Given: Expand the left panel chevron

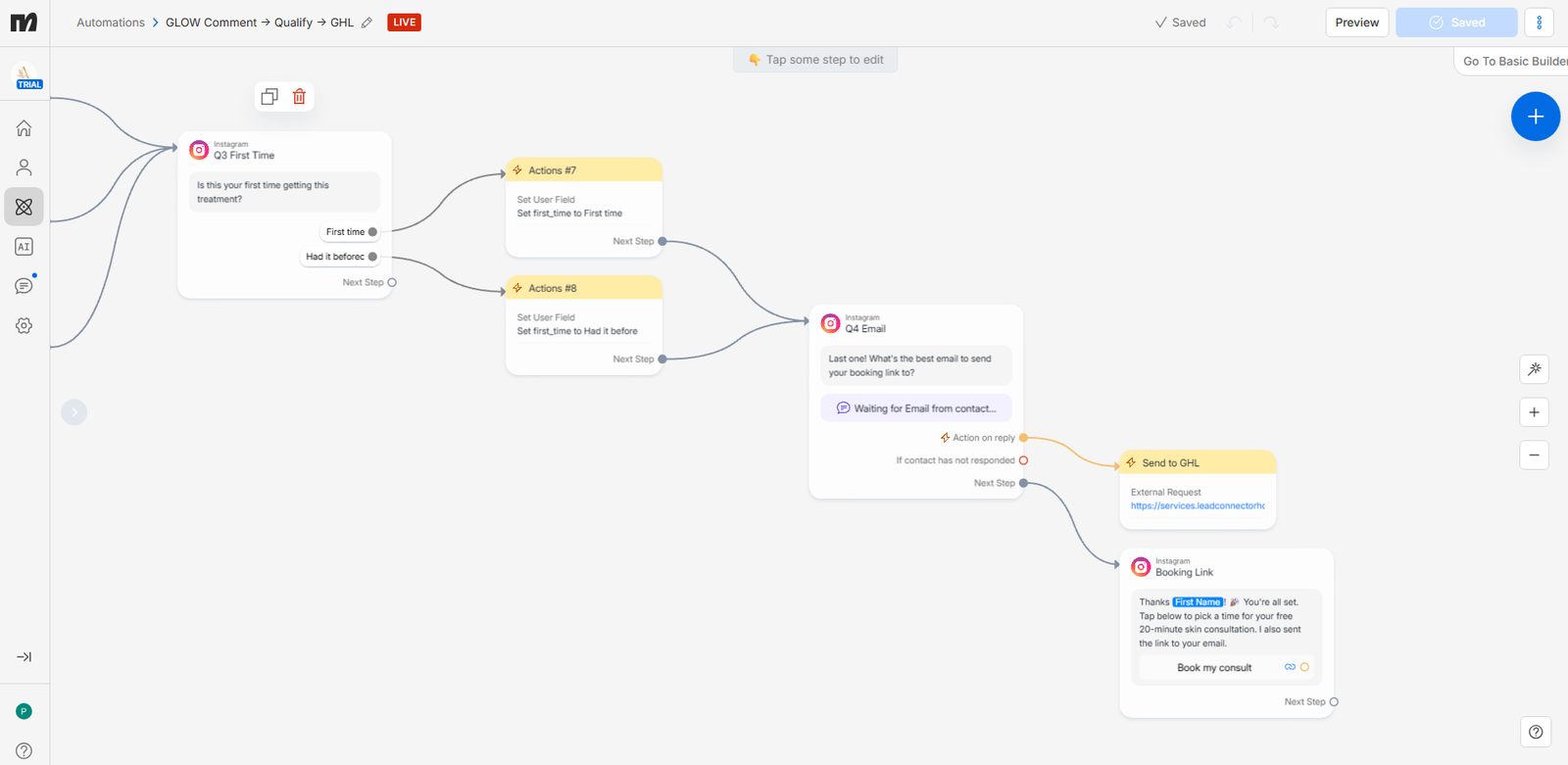Looking at the screenshot, I should 74,412.
